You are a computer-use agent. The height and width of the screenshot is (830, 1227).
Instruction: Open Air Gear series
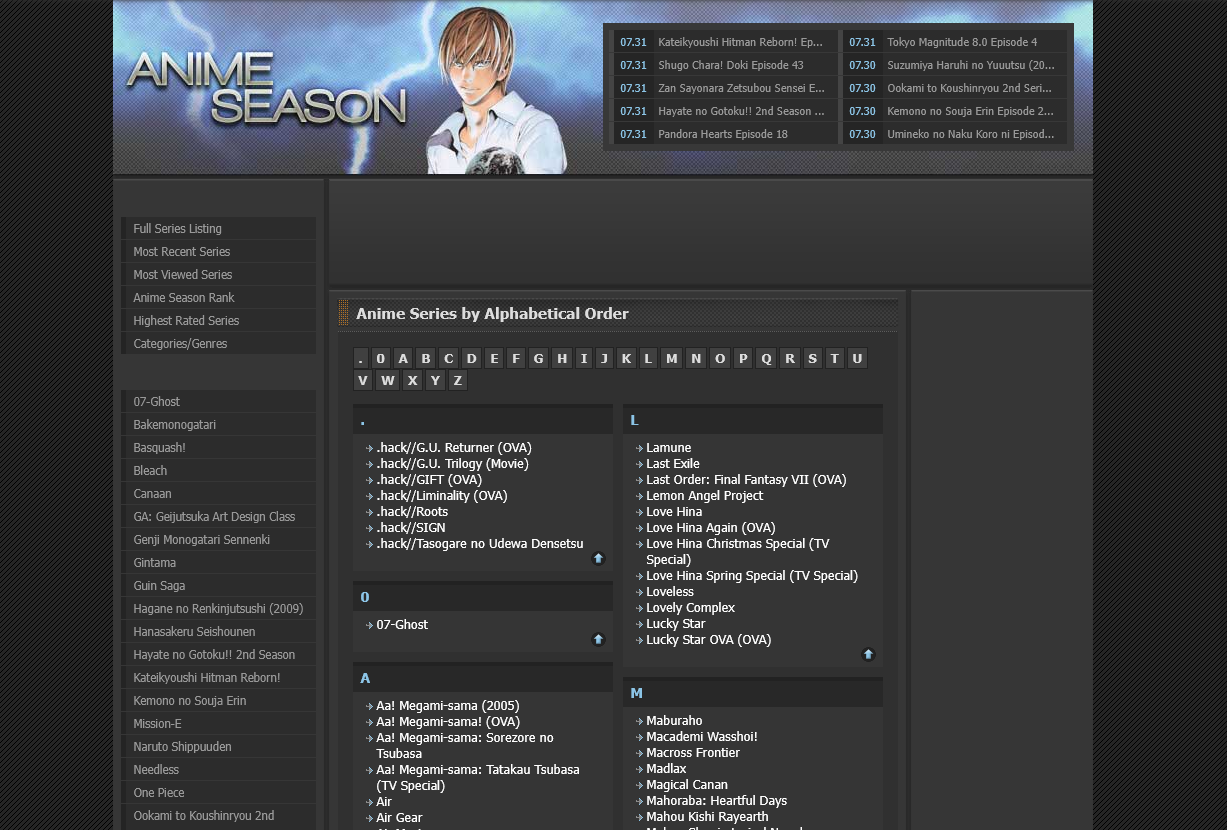tap(399, 818)
